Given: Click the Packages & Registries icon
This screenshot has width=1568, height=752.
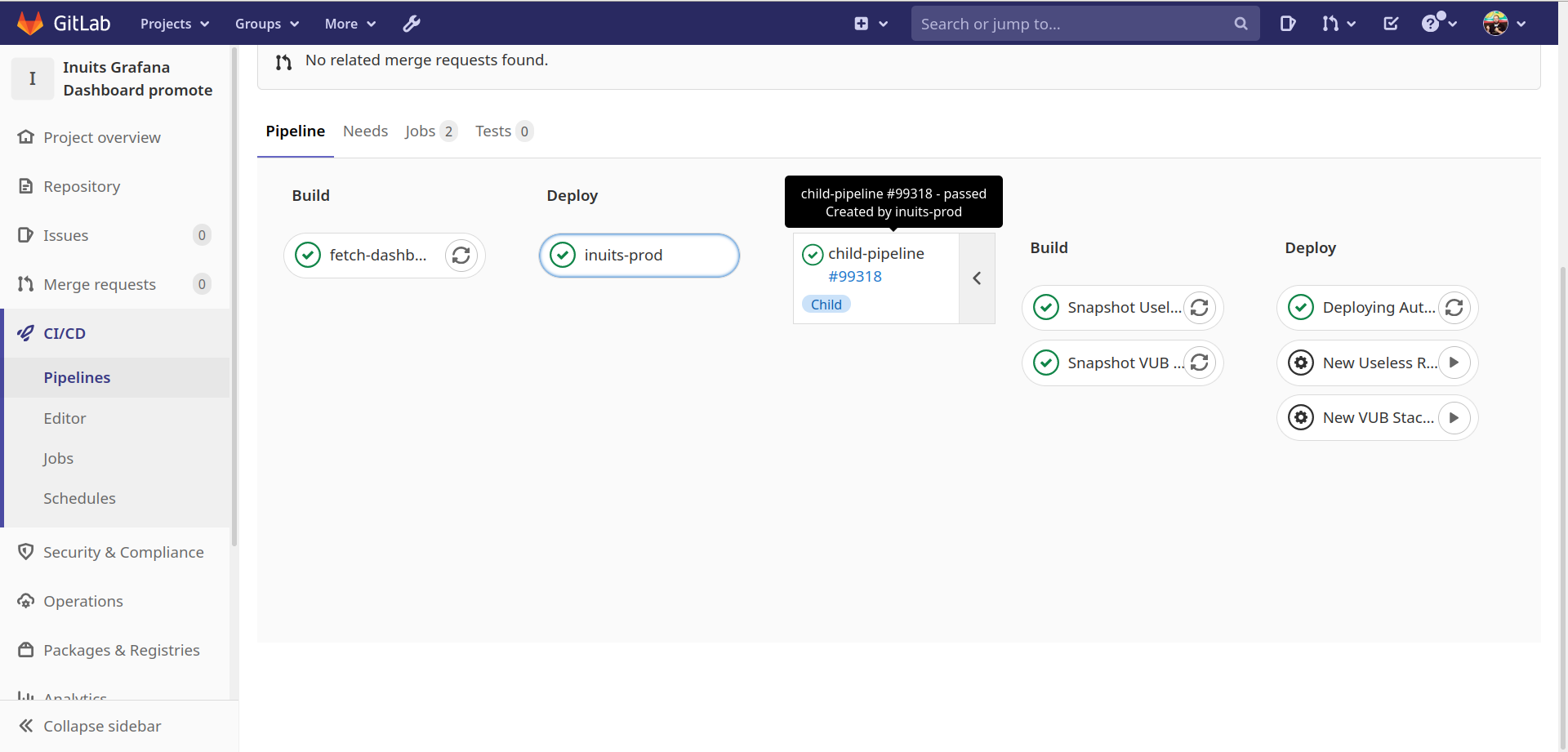Looking at the screenshot, I should [x=26, y=650].
